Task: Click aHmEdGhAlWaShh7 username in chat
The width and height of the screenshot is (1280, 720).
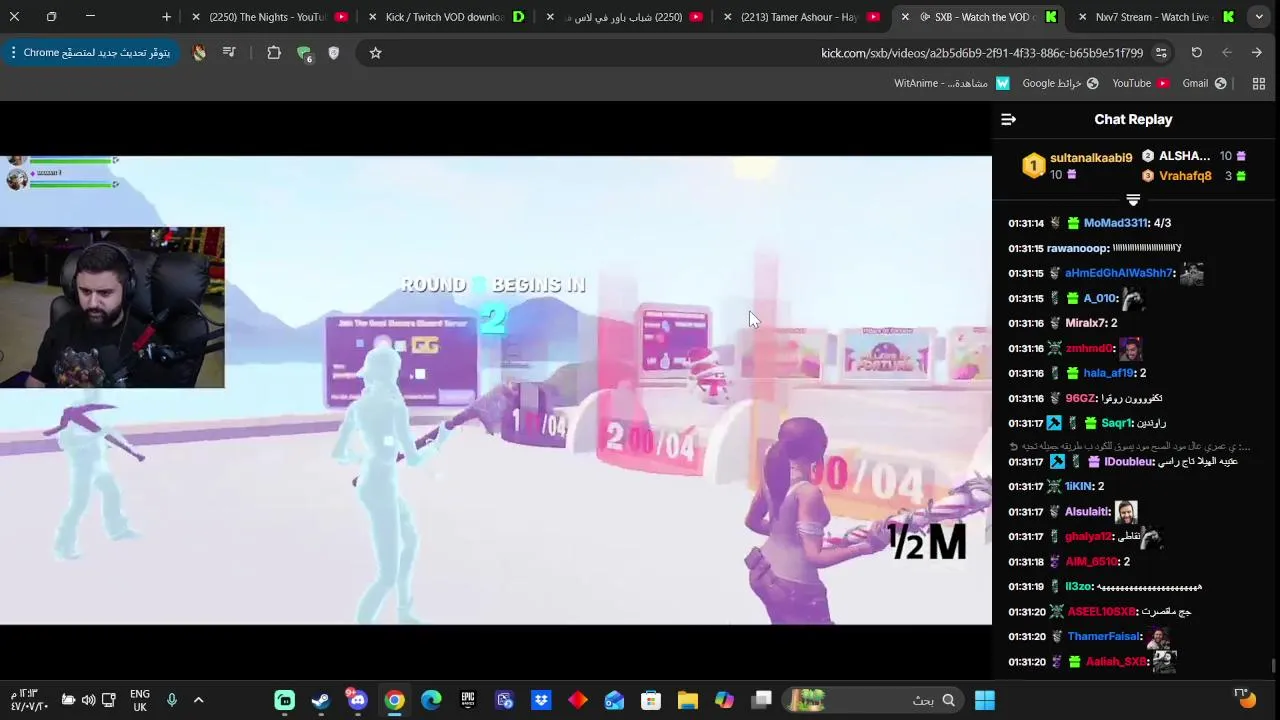Action: (1118, 273)
